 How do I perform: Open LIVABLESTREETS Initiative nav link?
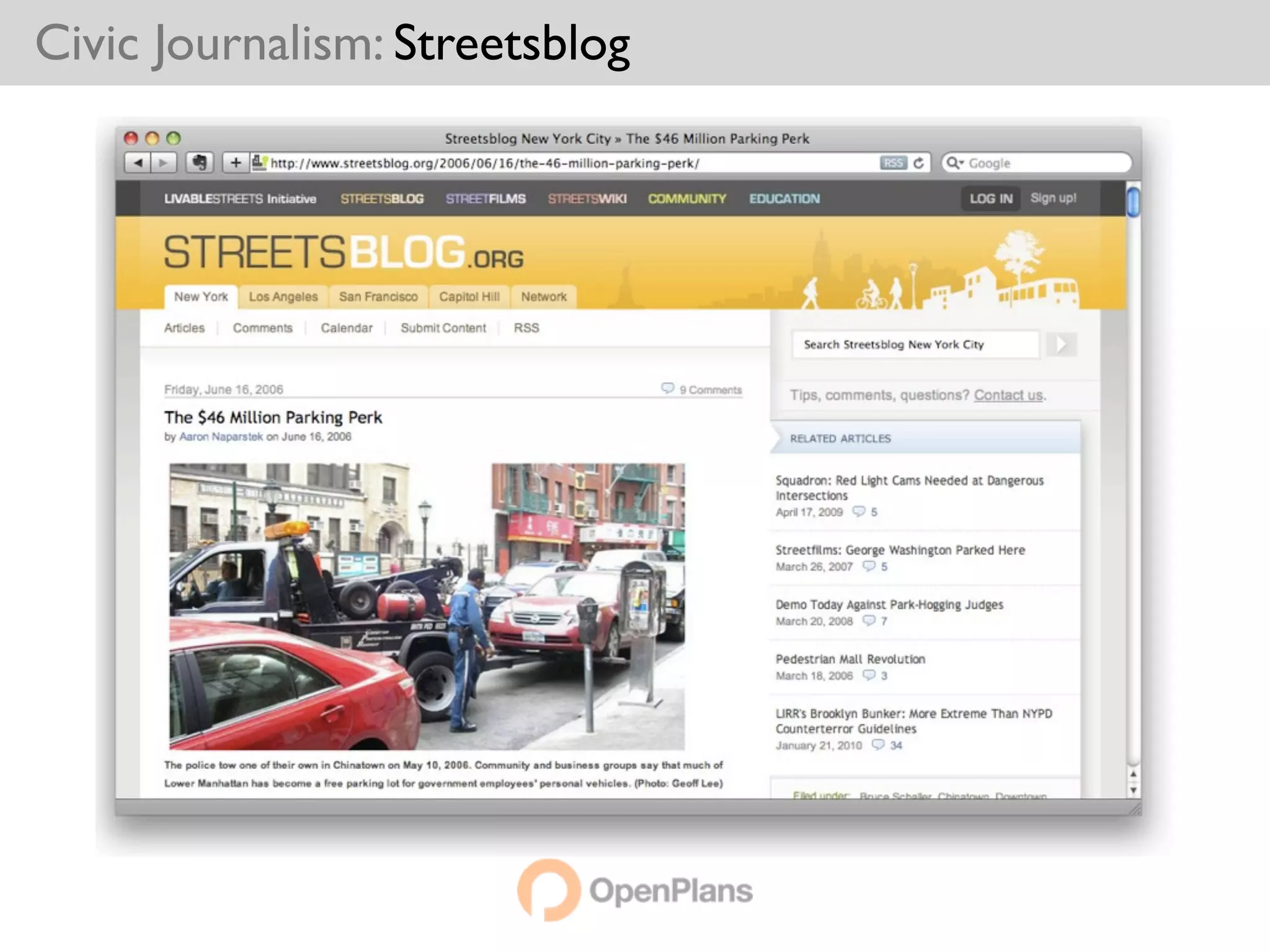(x=240, y=199)
